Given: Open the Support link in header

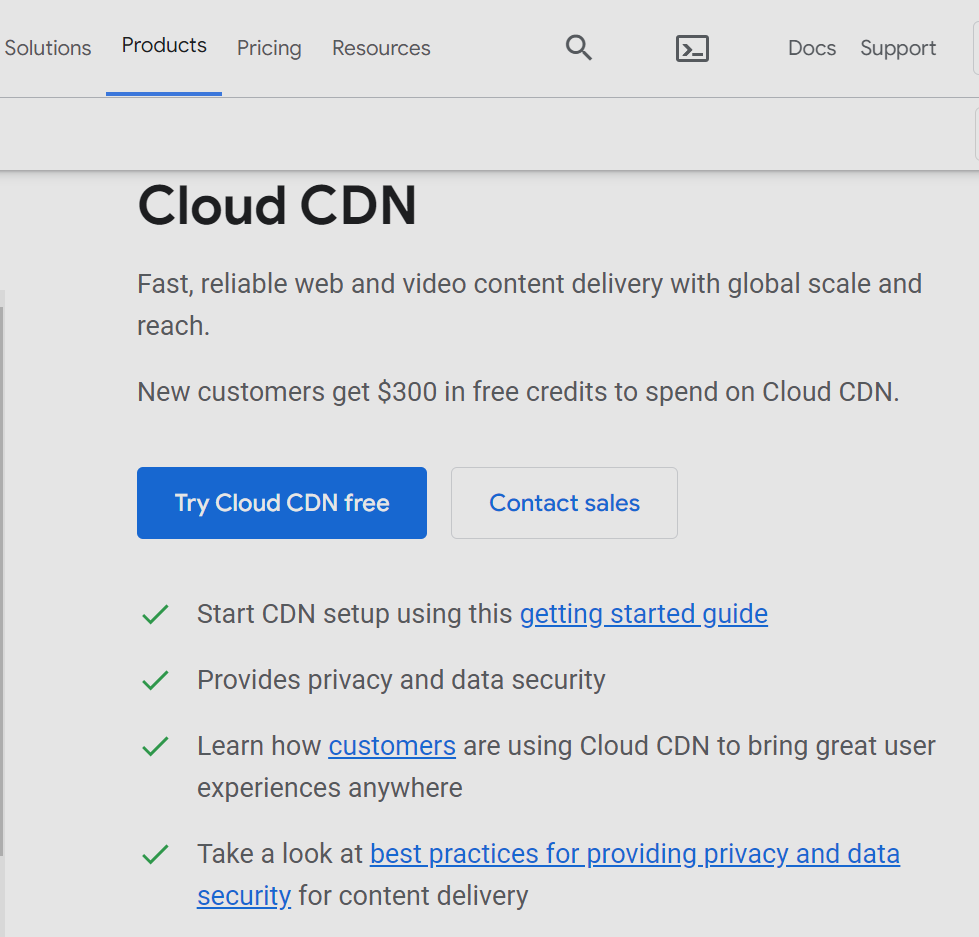Looking at the screenshot, I should (898, 48).
